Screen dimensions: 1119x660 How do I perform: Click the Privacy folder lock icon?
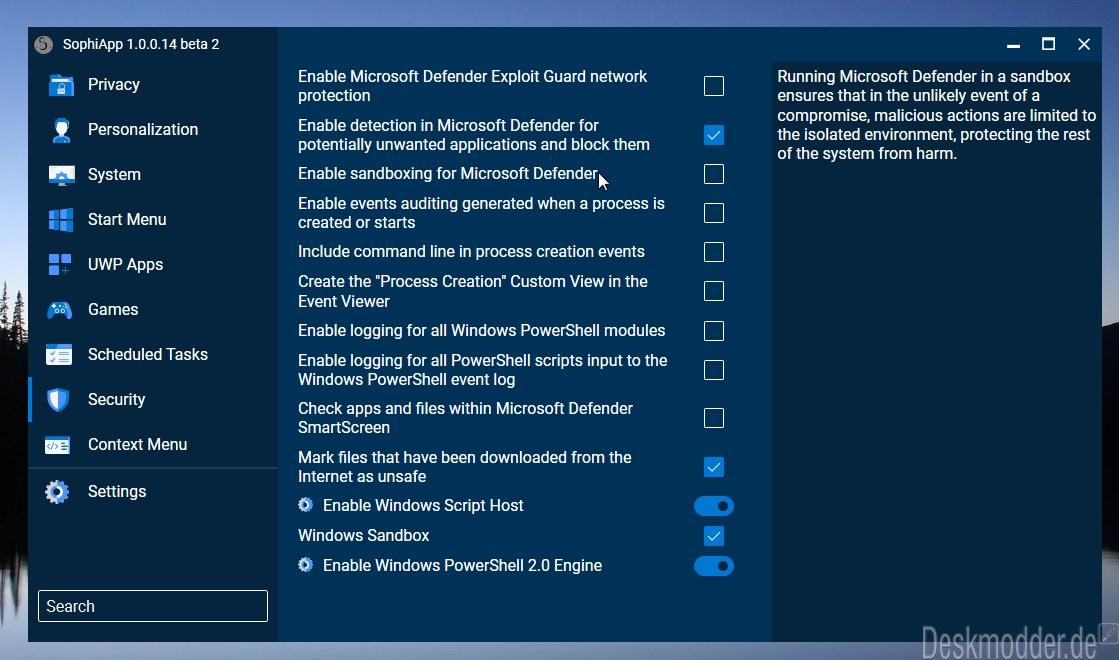(x=61, y=85)
